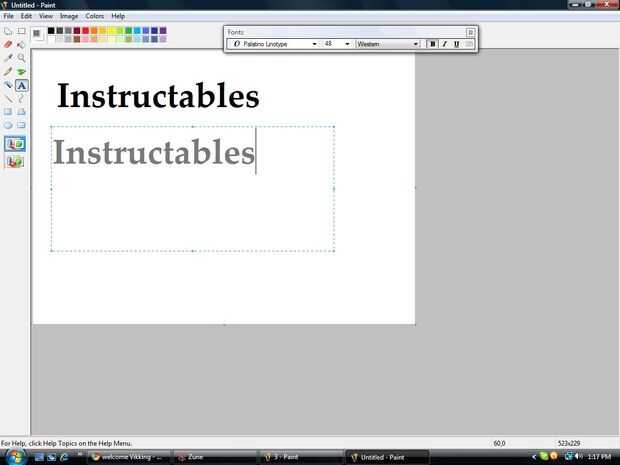Viewport: 620px width, 465px height.
Task: Open the File menu
Action: click(x=8, y=16)
